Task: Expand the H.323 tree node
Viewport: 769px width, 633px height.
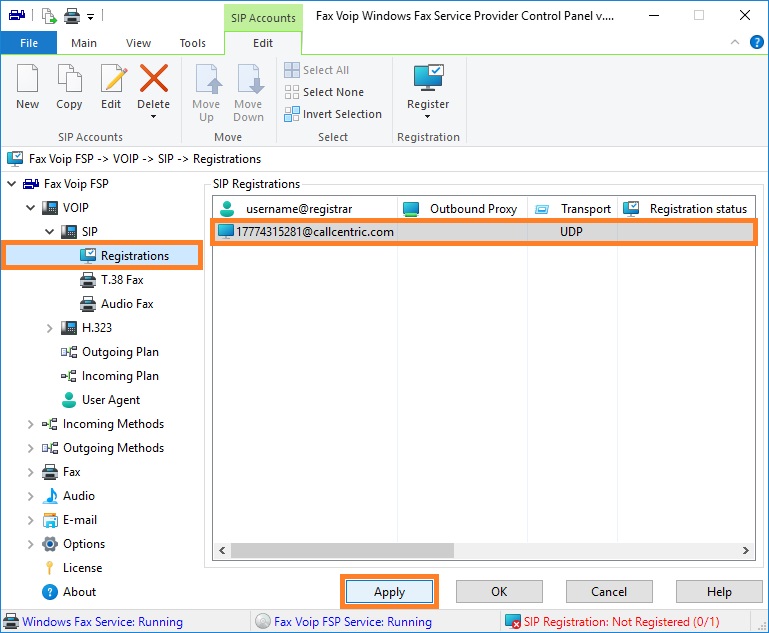Action: pos(50,328)
